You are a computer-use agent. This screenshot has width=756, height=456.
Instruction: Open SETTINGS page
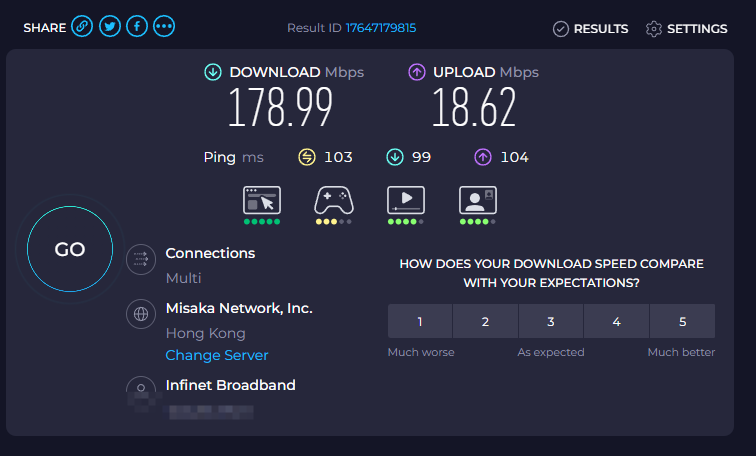[687, 29]
